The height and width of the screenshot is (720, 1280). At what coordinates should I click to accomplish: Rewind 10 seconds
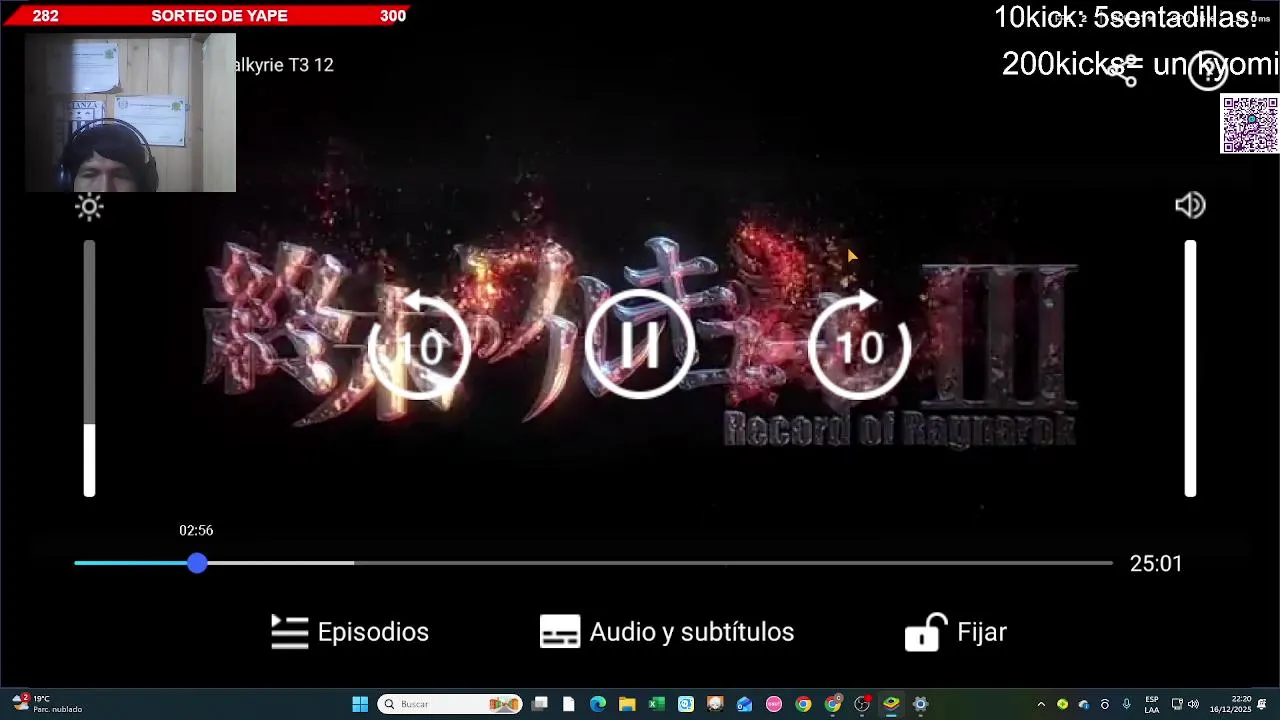tap(420, 347)
